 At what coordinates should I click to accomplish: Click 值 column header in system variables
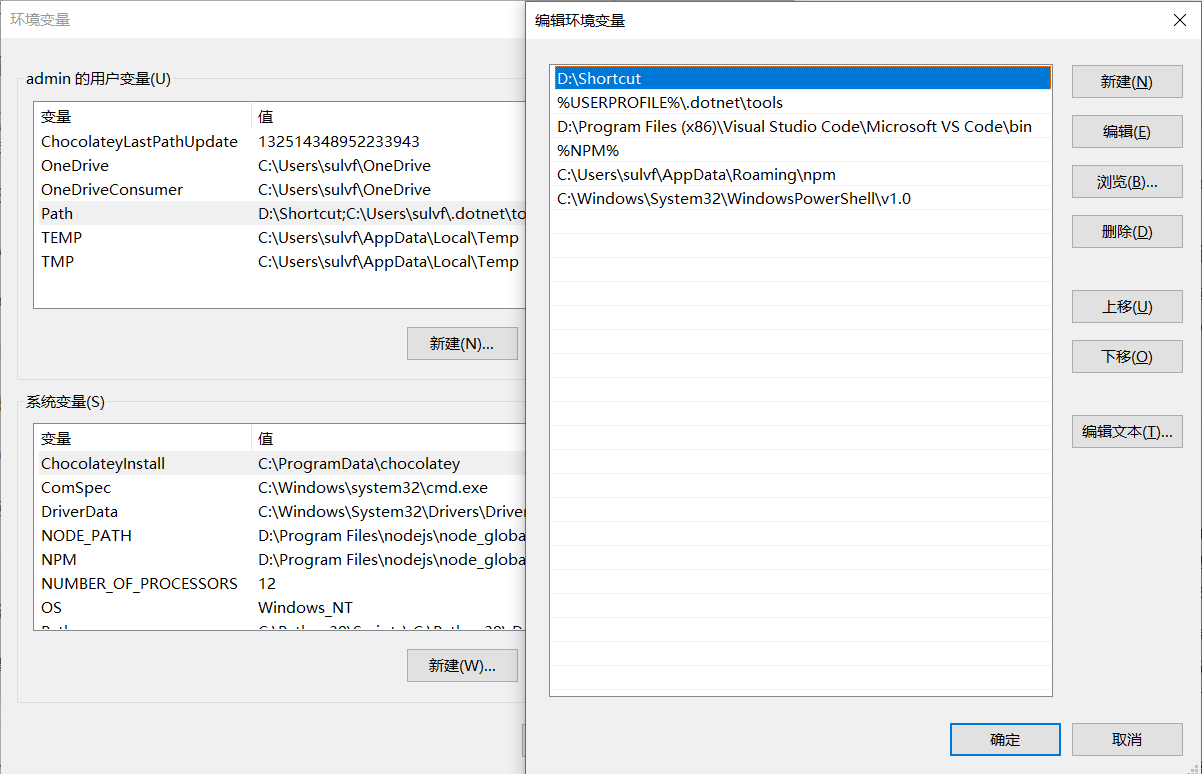pos(389,438)
